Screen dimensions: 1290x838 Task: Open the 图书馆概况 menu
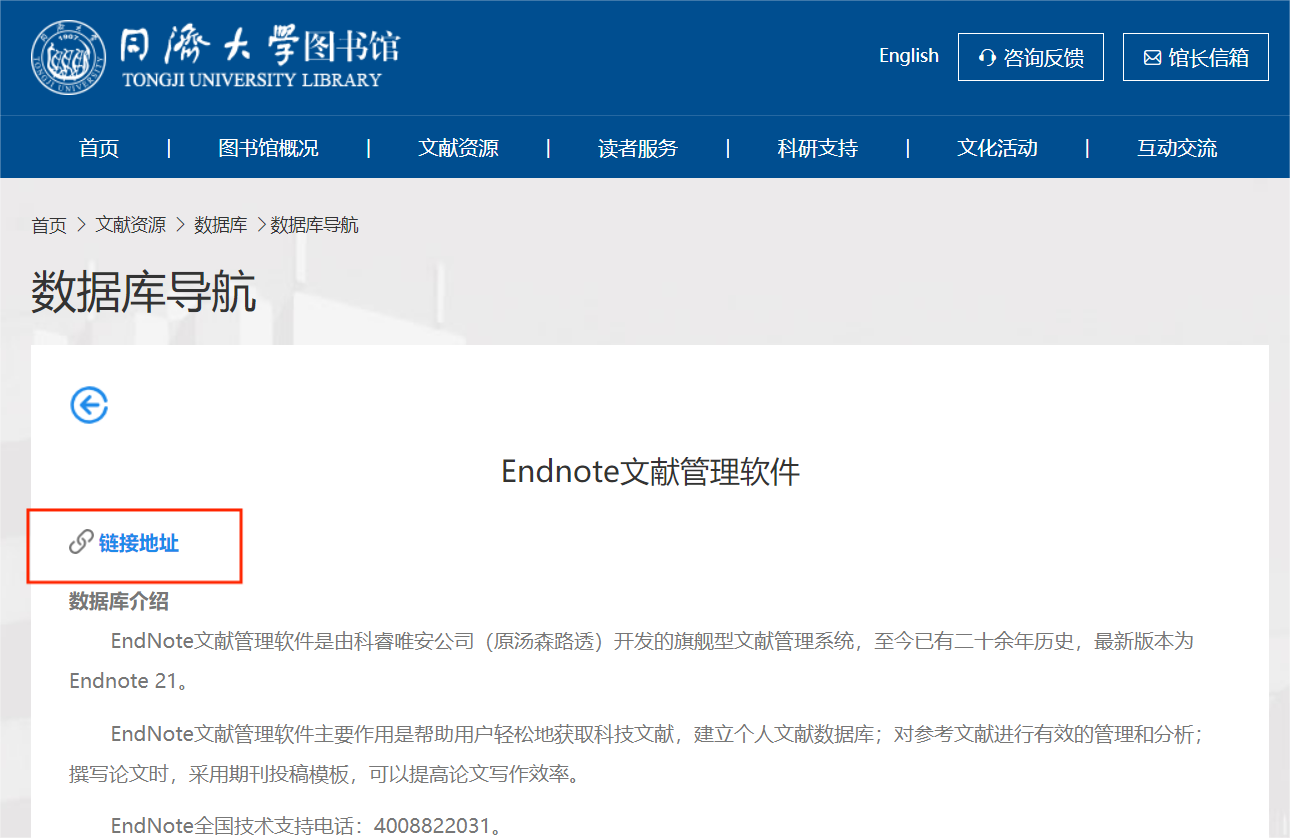[x=268, y=148]
